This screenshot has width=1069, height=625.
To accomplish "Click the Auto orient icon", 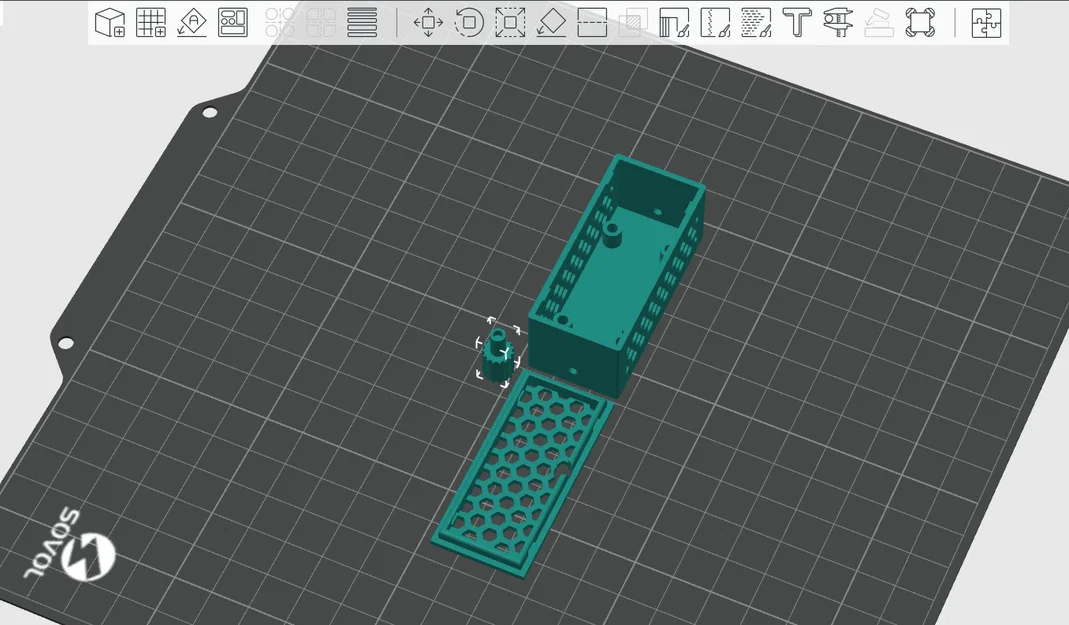I will pos(192,22).
